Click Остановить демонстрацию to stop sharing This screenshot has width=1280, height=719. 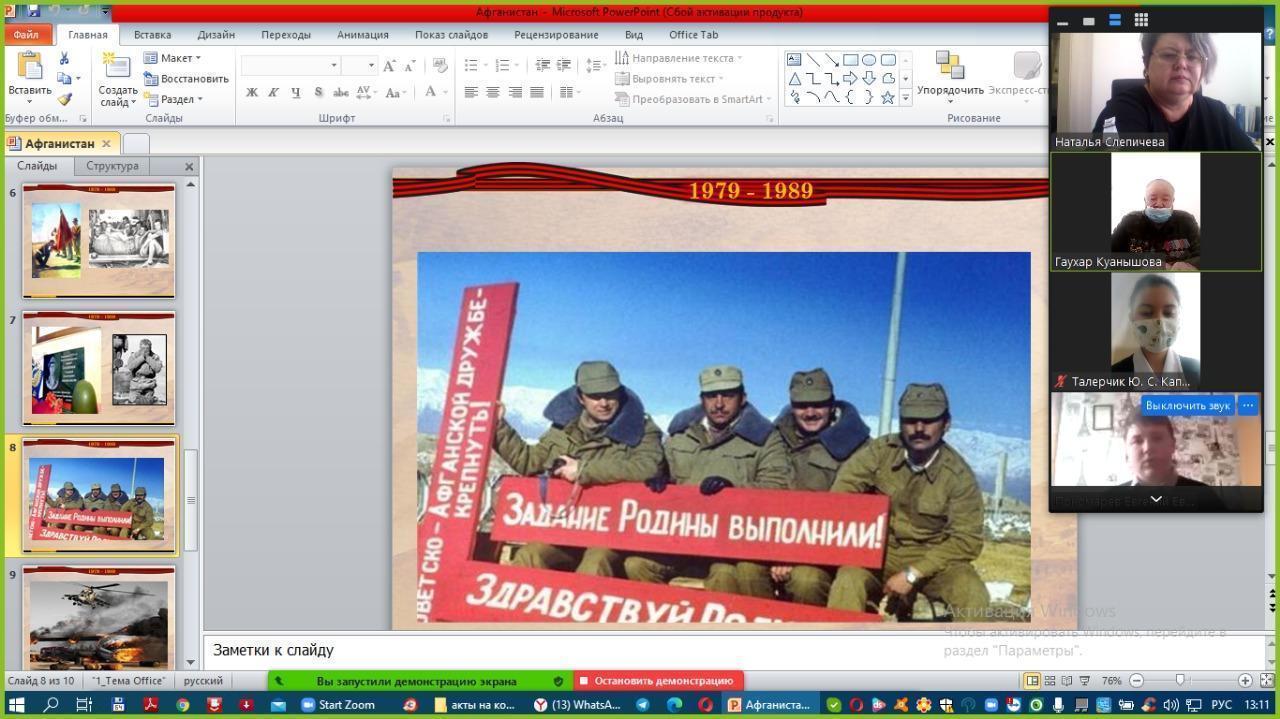click(658, 681)
